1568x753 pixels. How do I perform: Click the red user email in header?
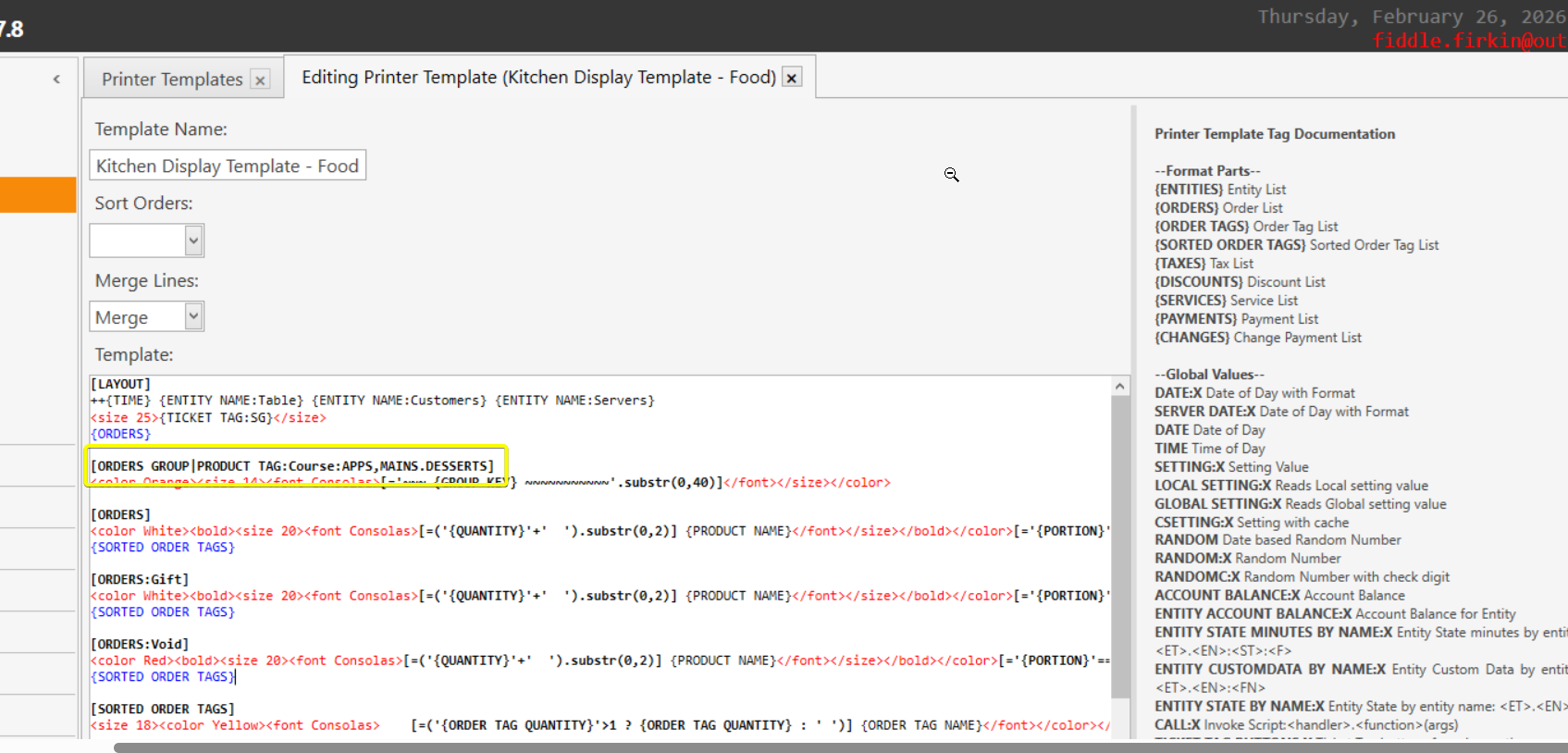[1469, 41]
